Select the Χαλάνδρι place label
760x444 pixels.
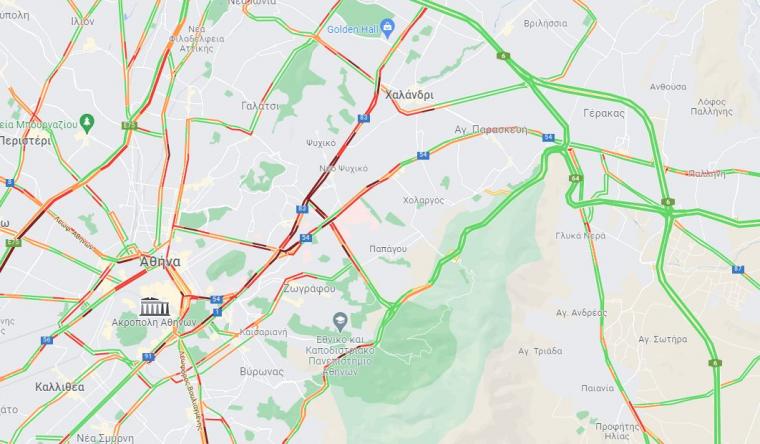(x=410, y=95)
